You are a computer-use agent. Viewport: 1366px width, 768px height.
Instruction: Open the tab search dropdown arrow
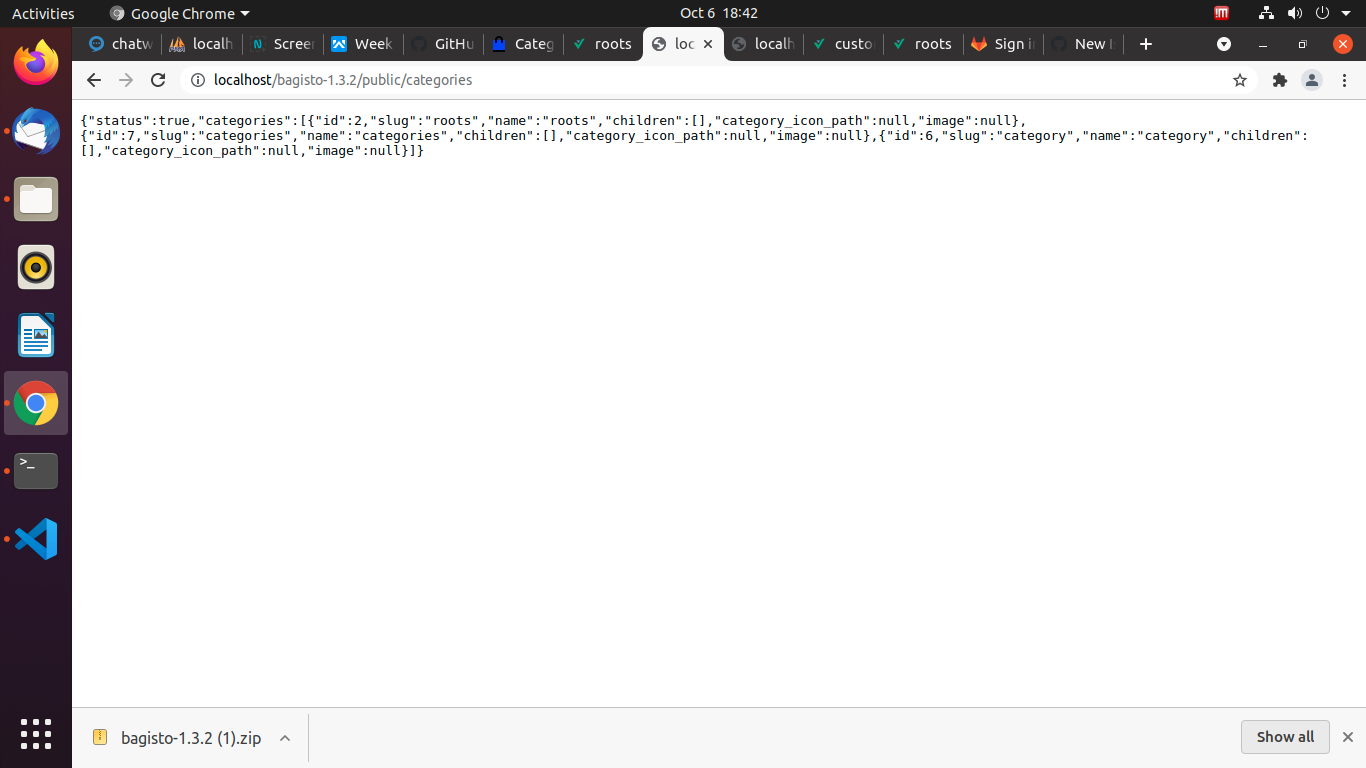point(1224,44)
